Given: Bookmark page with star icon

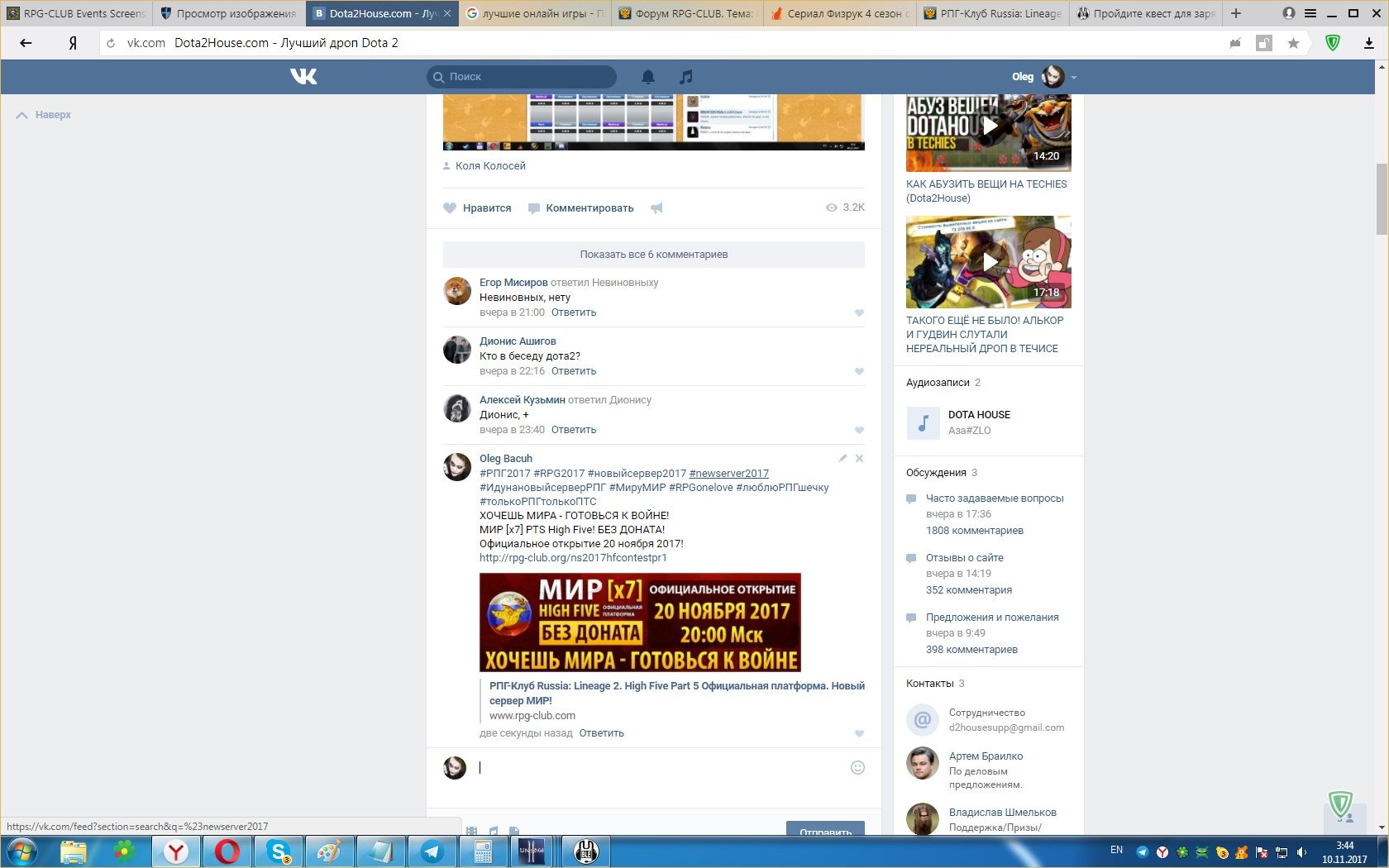Looking at the screenshot, I should [1293, 43].
